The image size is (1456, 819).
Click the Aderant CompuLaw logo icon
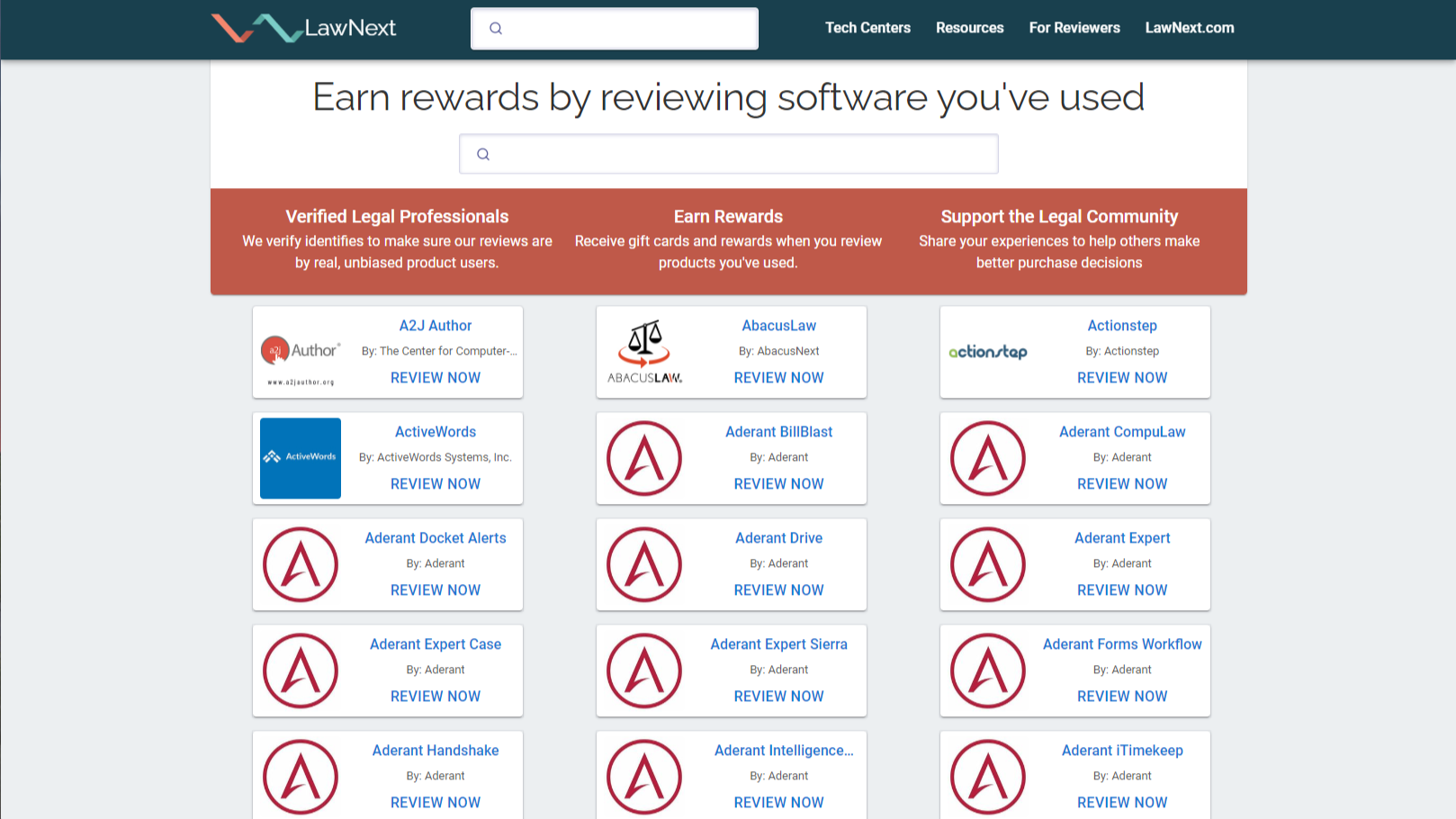point(988,458)
